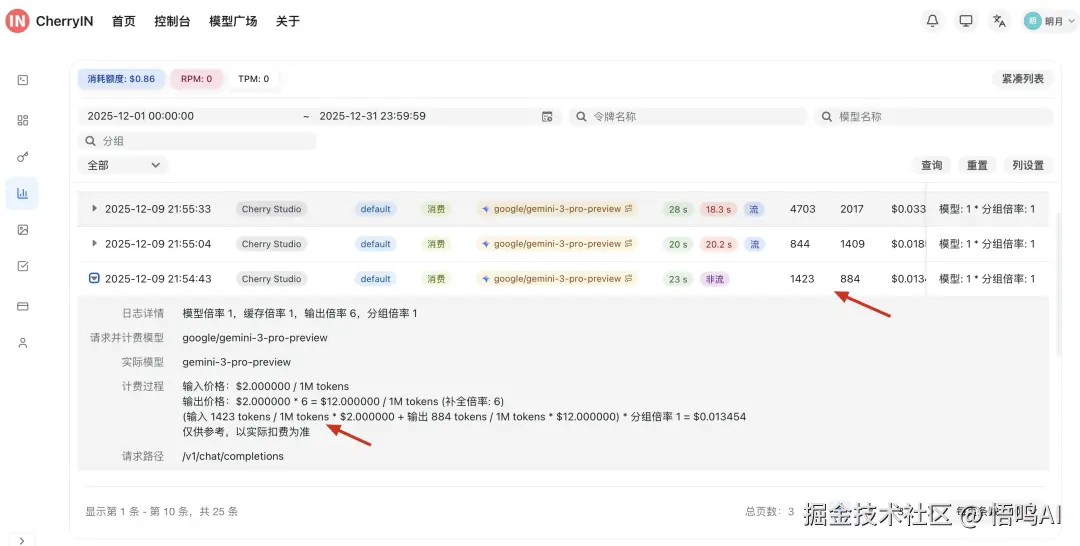1080x546 pixels.
Task: Click the start date 2025-12-01 00:00:00 field
Action: pos(141,116)
